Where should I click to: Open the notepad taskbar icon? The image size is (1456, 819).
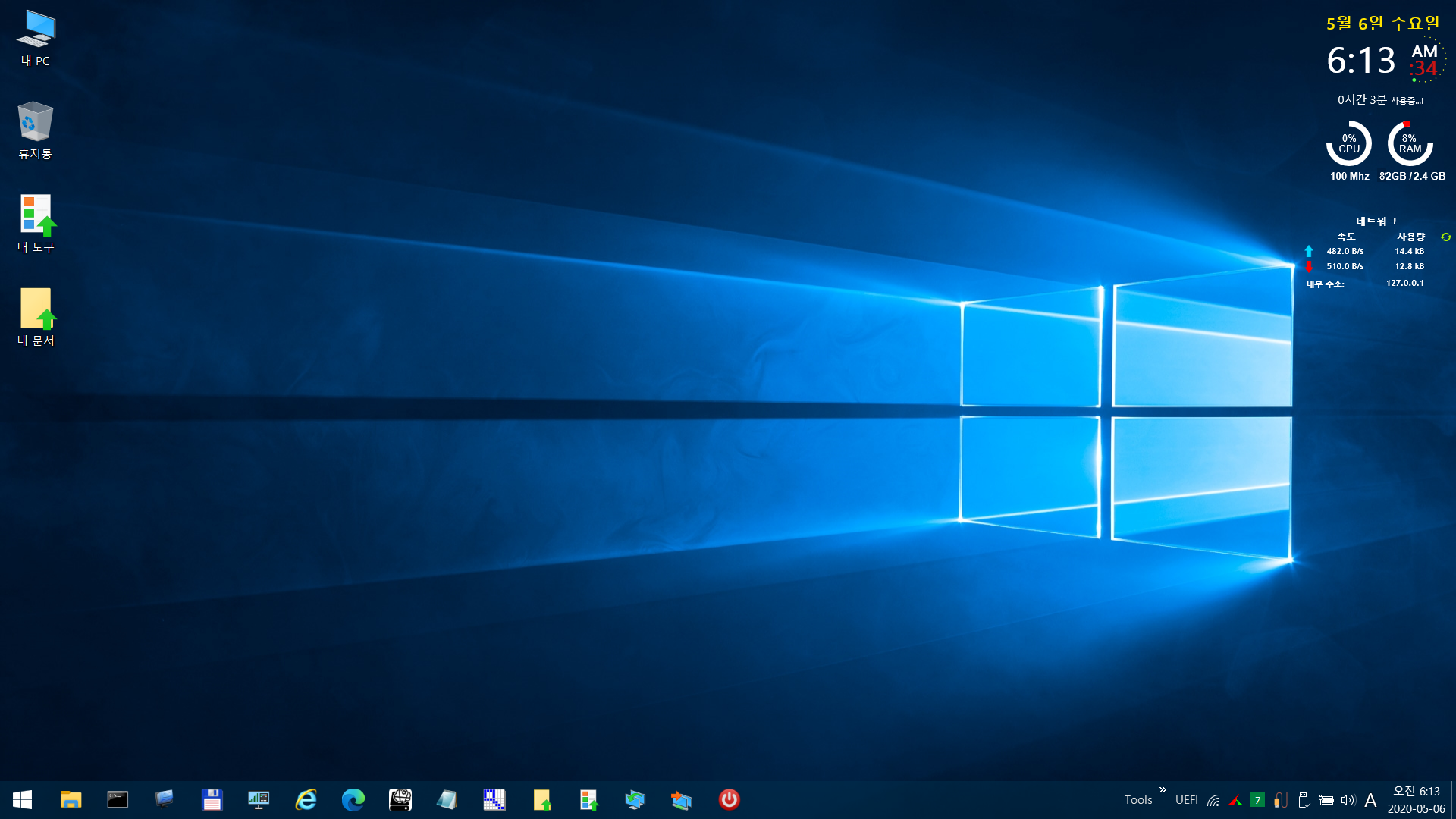(x=447, y=799)
